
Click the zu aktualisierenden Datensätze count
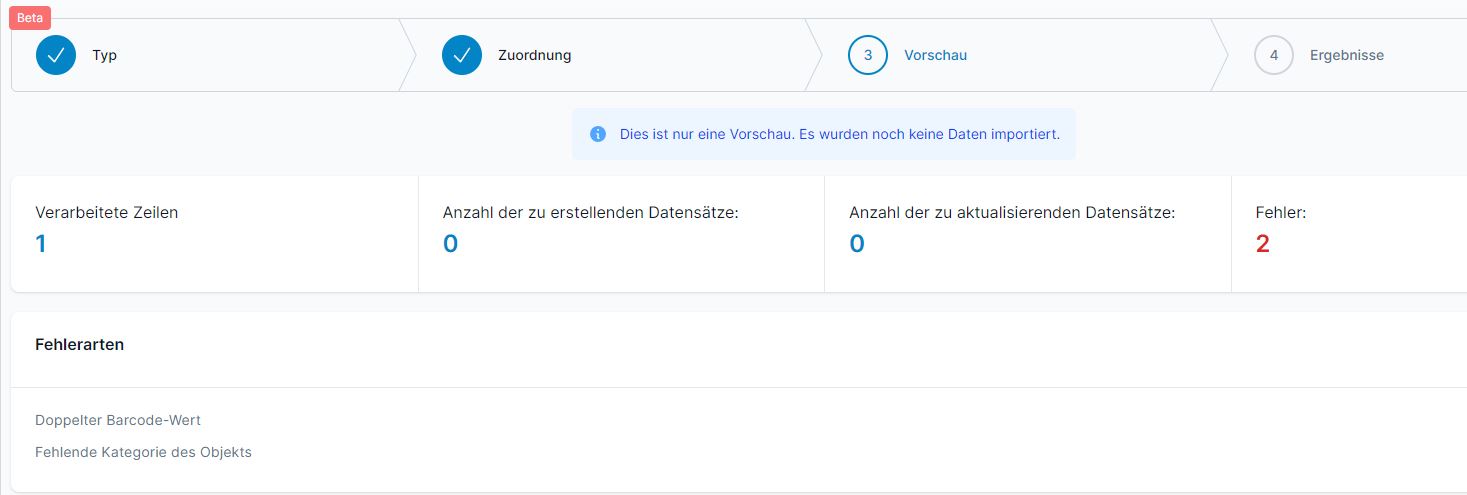point(857,244)
